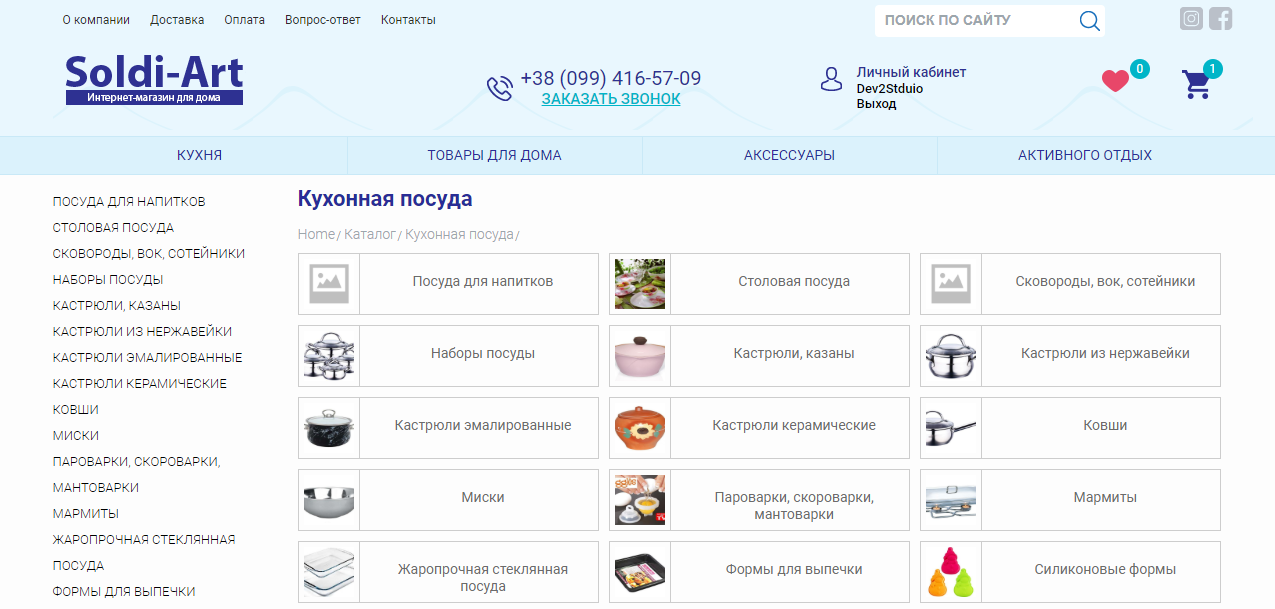Open the ТОВАРЫ ДЛЯ ДОМА menu
This screenshot has width=1275, height=609.
click(x=494, y=155)
